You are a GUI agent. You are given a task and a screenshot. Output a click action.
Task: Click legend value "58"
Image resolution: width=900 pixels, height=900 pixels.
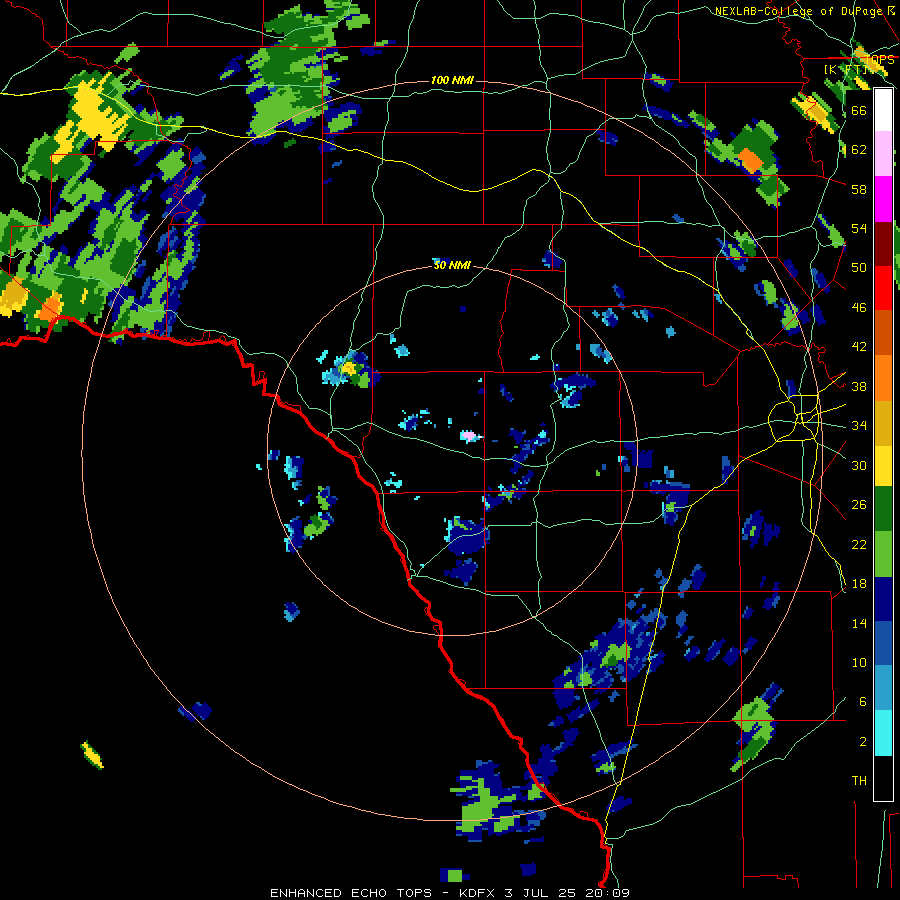click(x=859, y=189)
